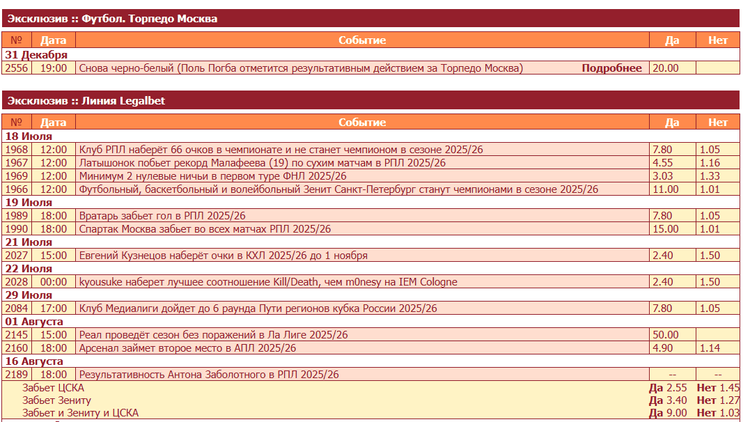Select Да 11.00 for the Зенит Санкт-Петербург event
750x422 pixels.
point(665,189)
